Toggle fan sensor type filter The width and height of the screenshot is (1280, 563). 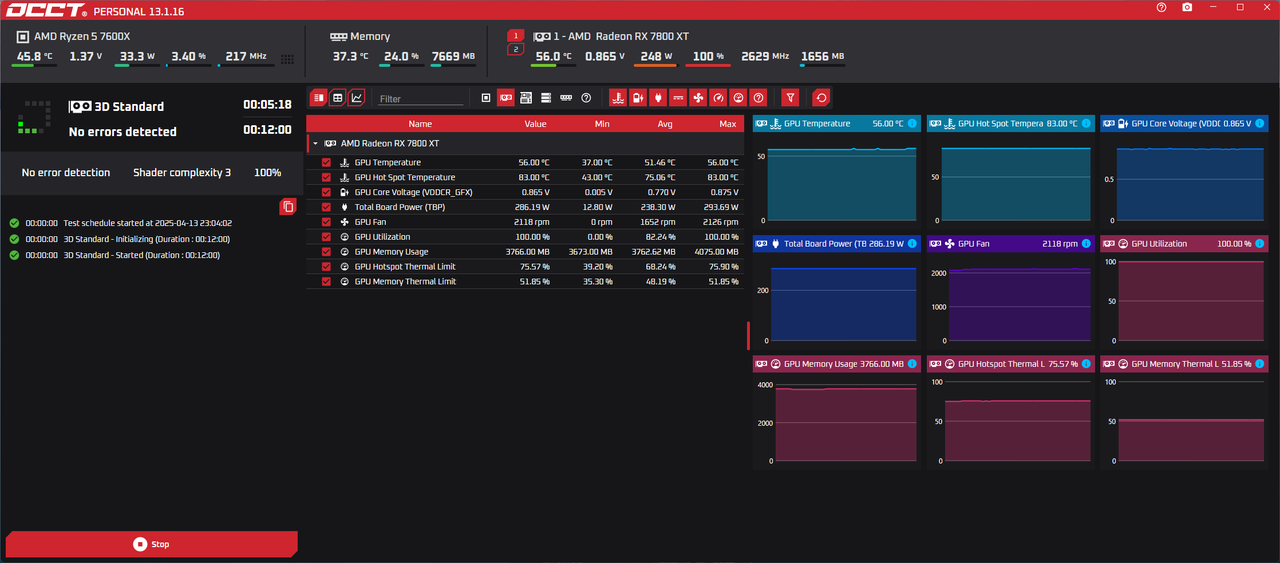[x=698, y=98]
